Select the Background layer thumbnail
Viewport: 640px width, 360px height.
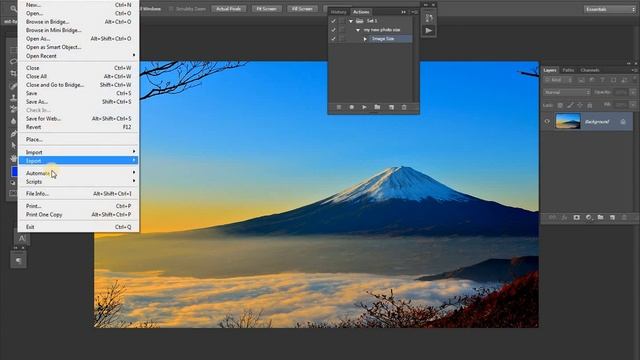(568, 122)
